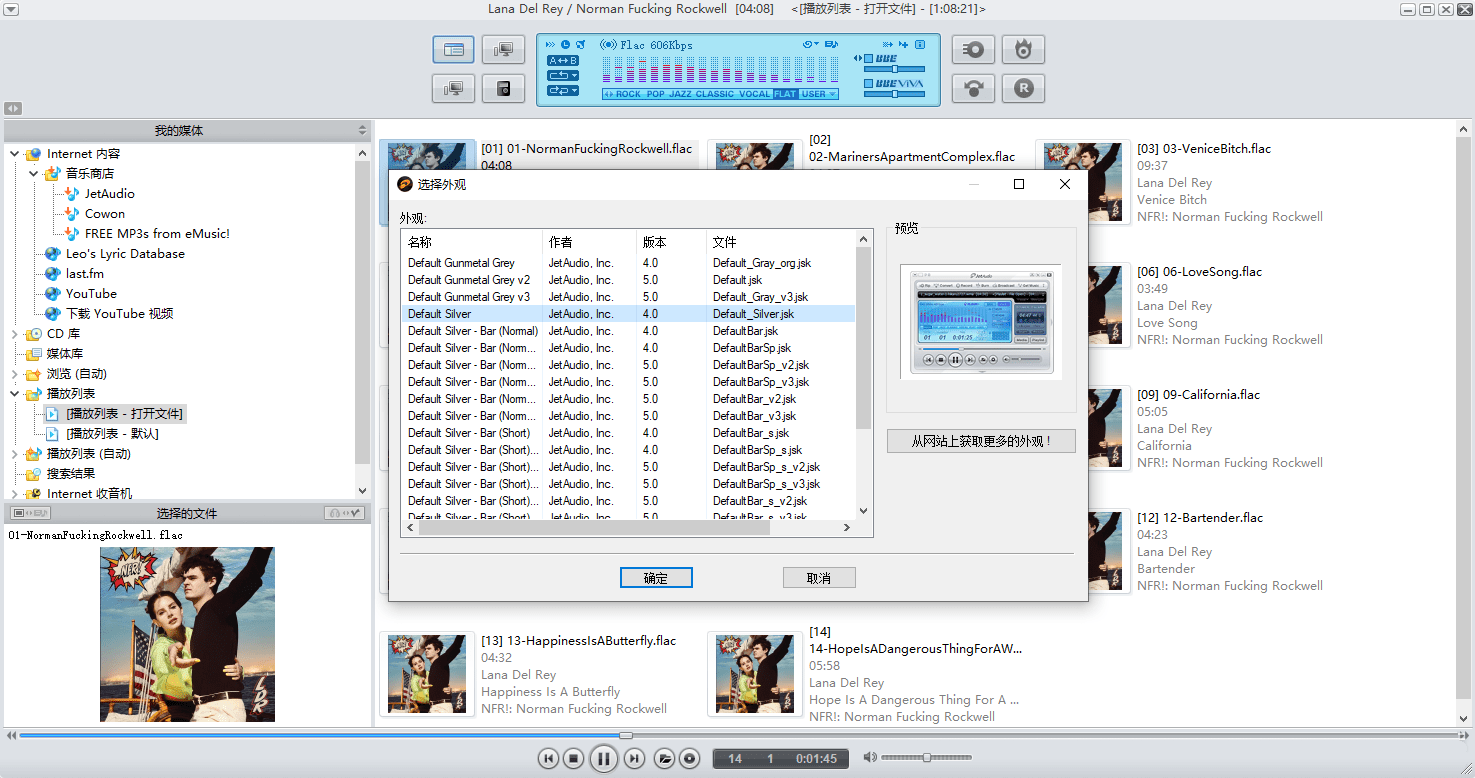This screenshot has height=778, width=1475.
Task: Open Leo's Lyric Database link
Action: click(125, 254)
